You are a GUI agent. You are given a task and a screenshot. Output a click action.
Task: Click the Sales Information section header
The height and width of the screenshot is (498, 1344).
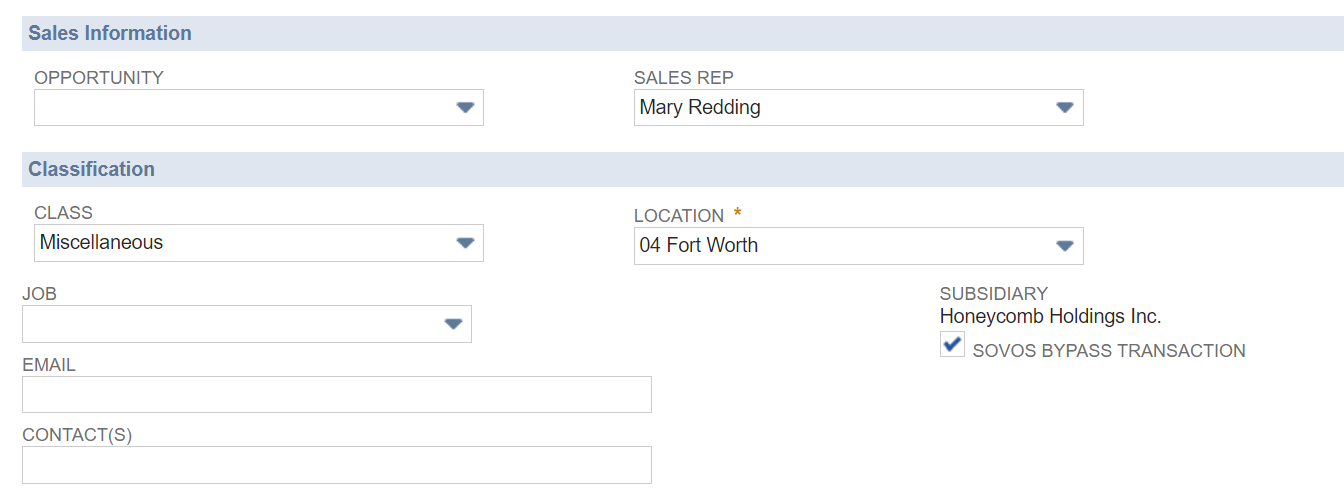coord(110,33)
